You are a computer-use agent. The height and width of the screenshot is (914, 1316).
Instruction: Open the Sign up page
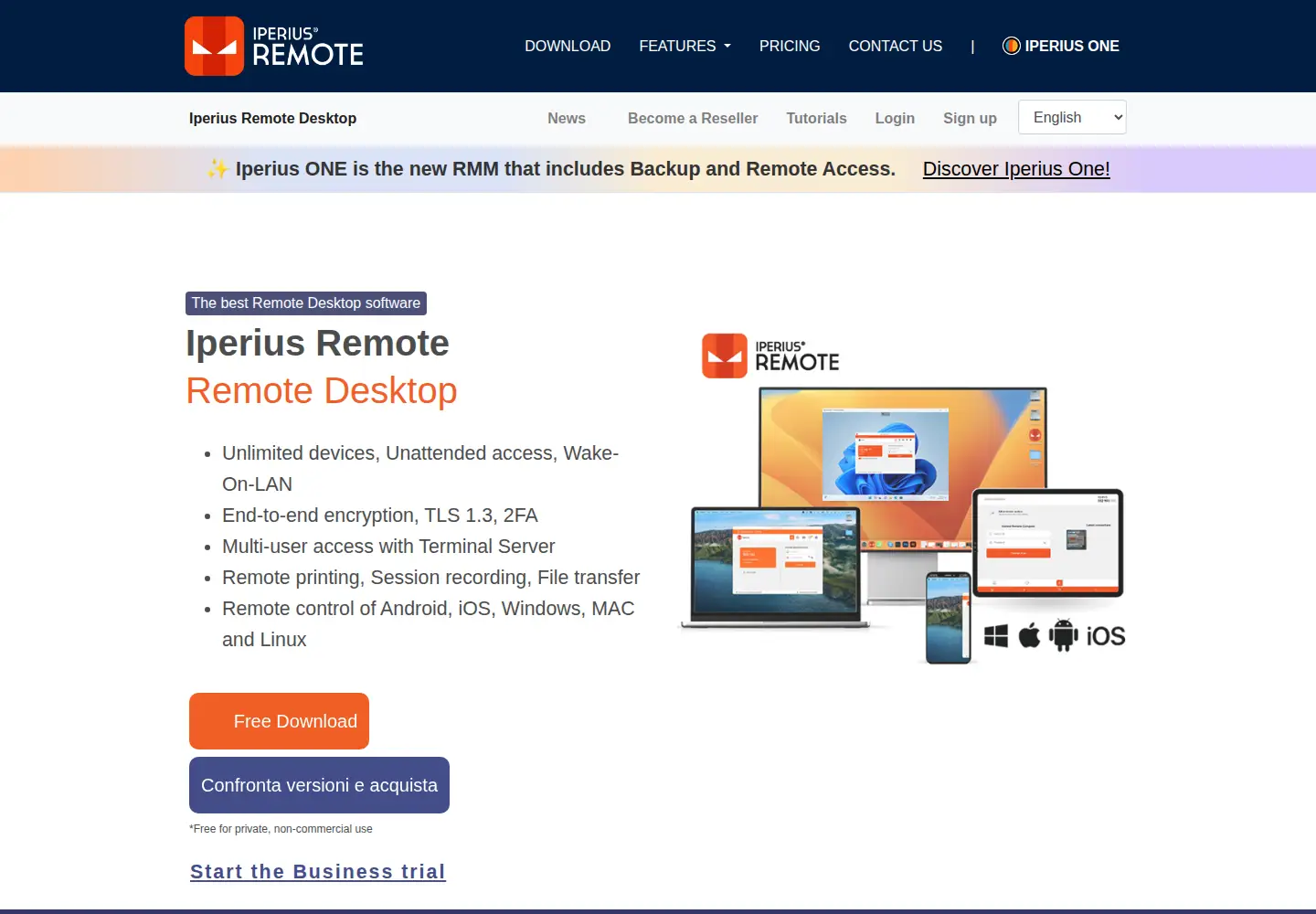970,118
